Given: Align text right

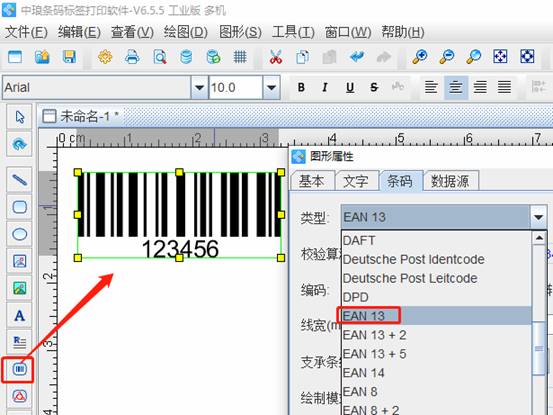Looking at the screenshot, I should (x=480, y=87).
